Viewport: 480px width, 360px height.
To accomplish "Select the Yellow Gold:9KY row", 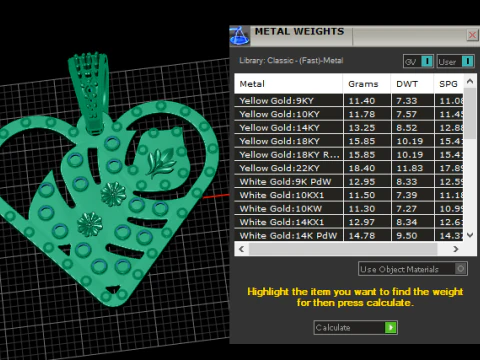I will 349,101.
